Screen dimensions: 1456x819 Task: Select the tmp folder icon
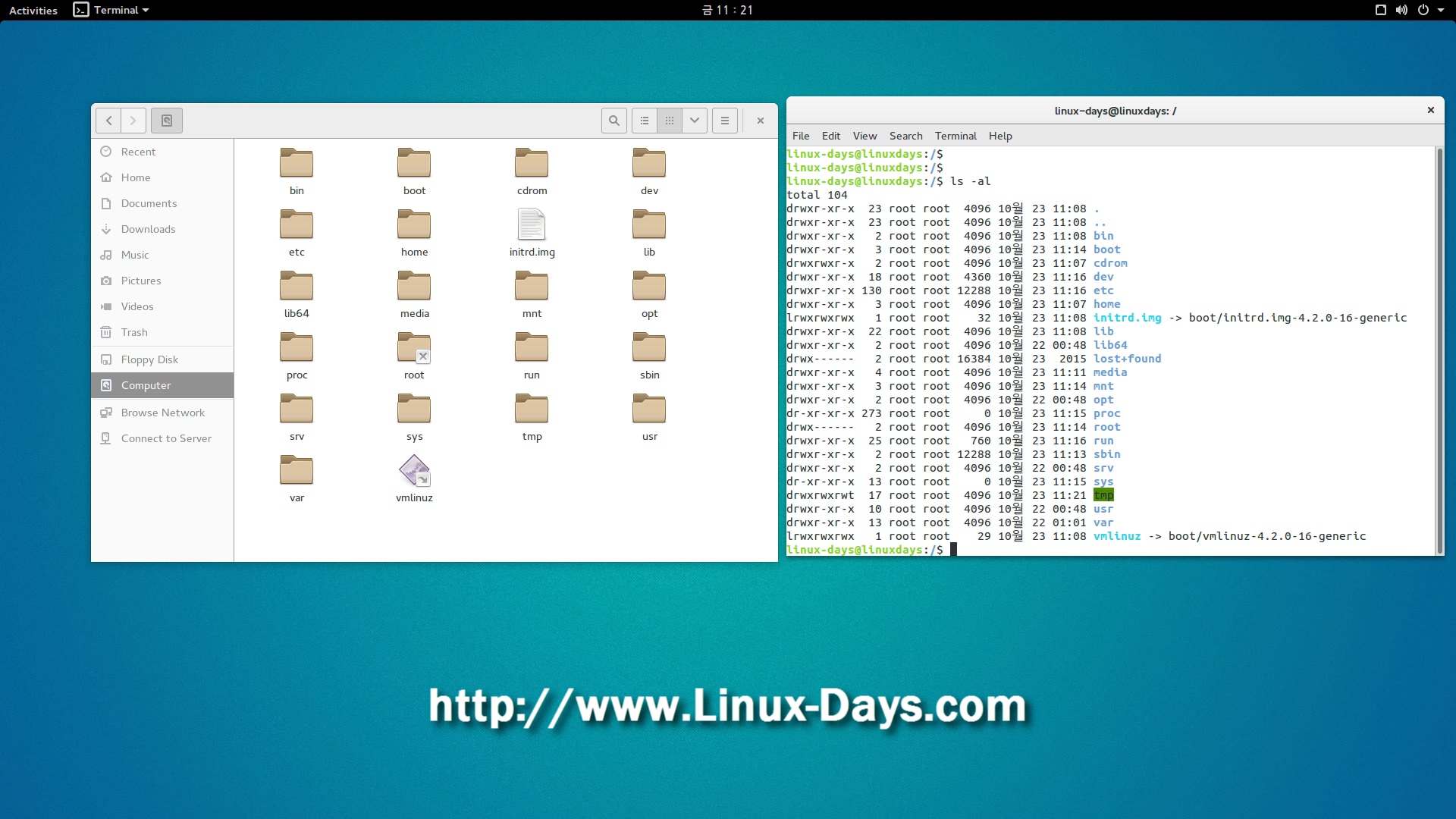point(532,409)
